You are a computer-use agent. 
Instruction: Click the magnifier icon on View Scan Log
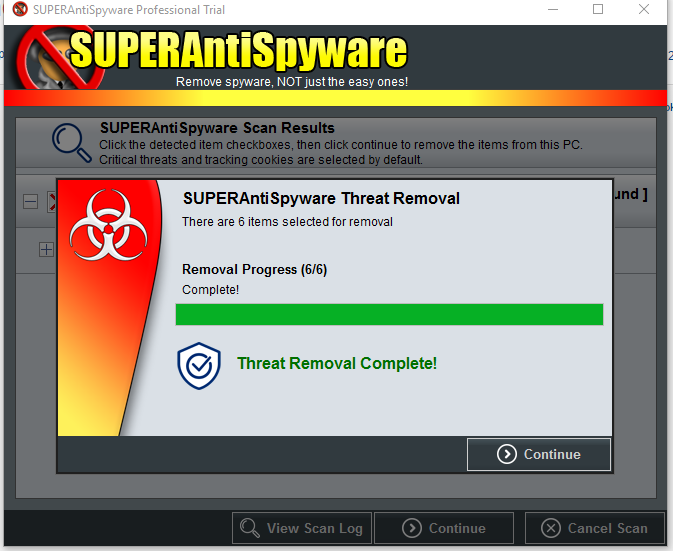pyautogui.click(x=250, y=528)
